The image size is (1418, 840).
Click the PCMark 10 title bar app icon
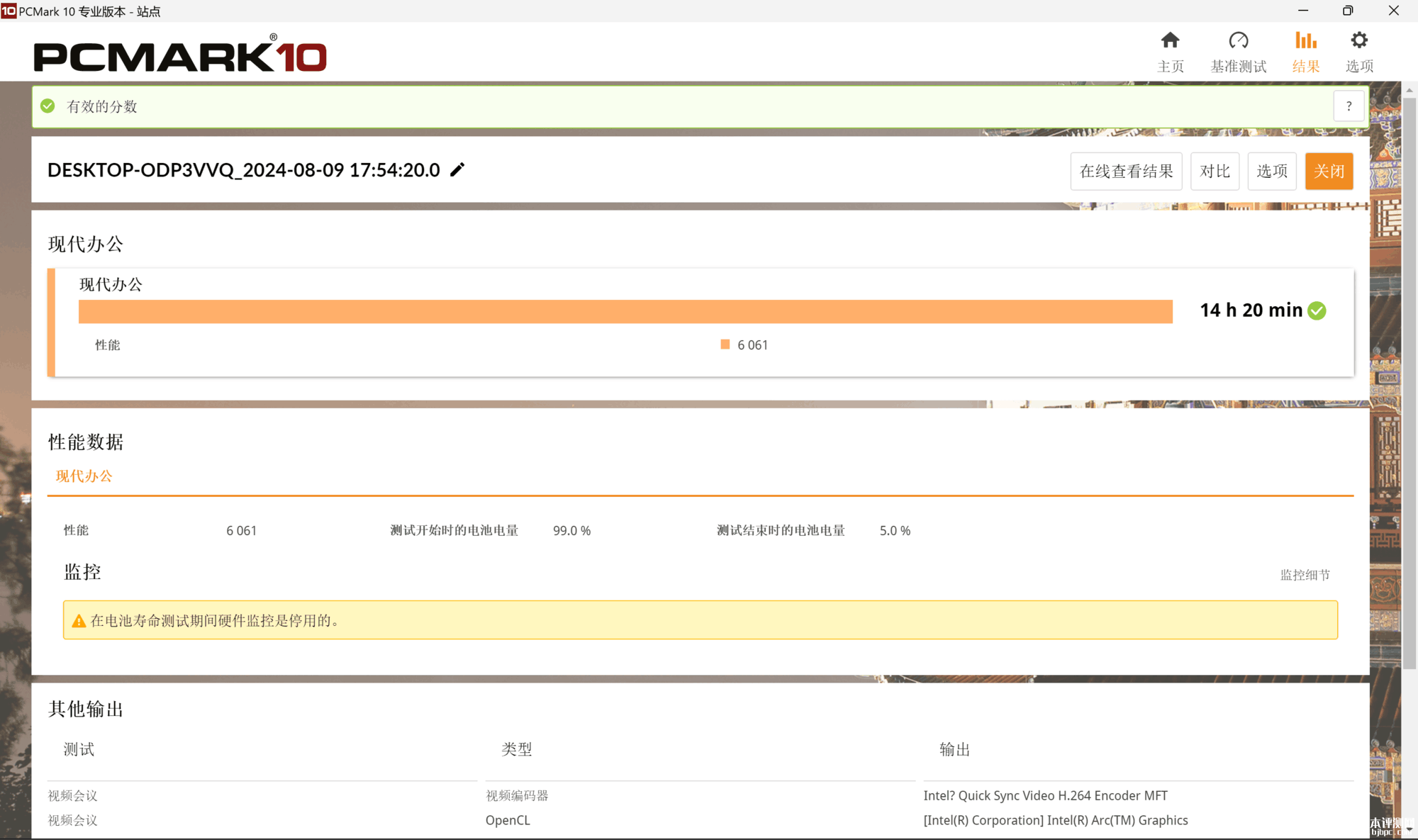pyautogui.click(x=9, y=11)
